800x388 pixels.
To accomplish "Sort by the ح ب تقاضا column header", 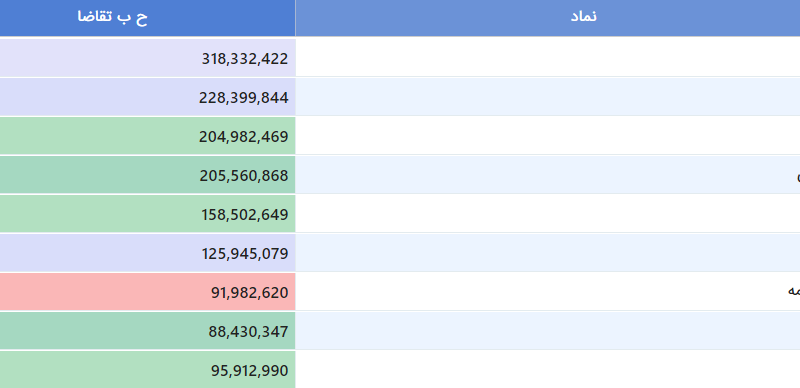I will 147,18.
